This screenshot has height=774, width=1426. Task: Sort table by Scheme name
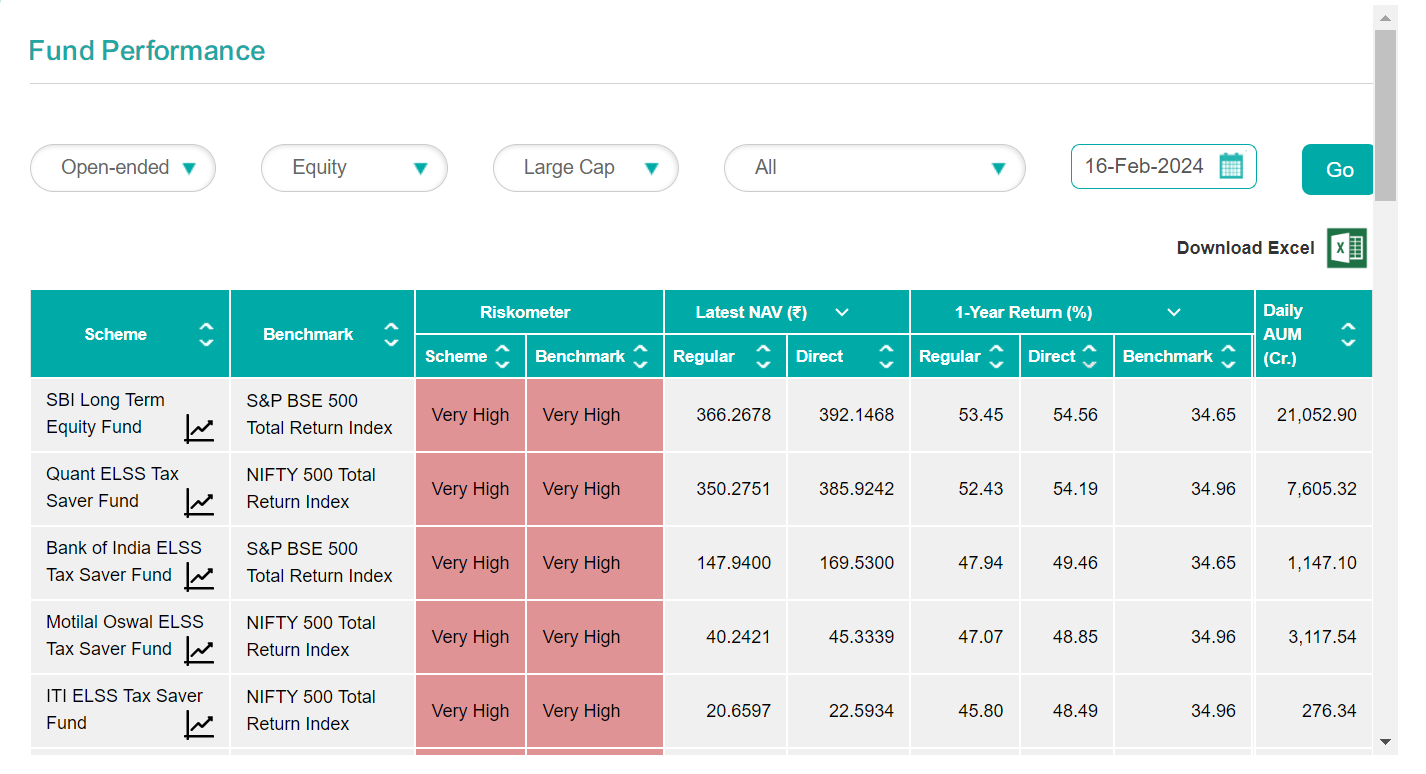point(206,334)
